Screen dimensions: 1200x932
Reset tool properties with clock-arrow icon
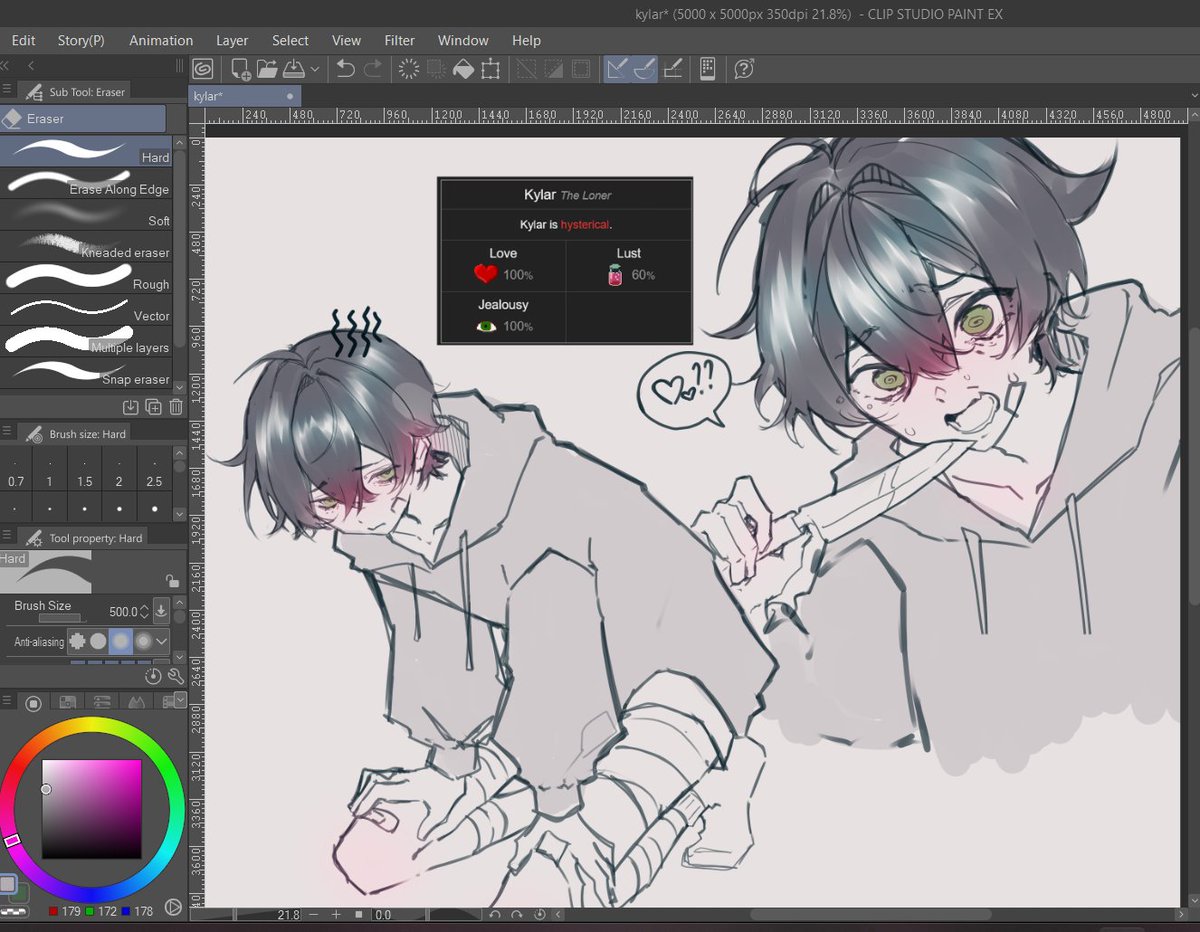tap(153, 677)
